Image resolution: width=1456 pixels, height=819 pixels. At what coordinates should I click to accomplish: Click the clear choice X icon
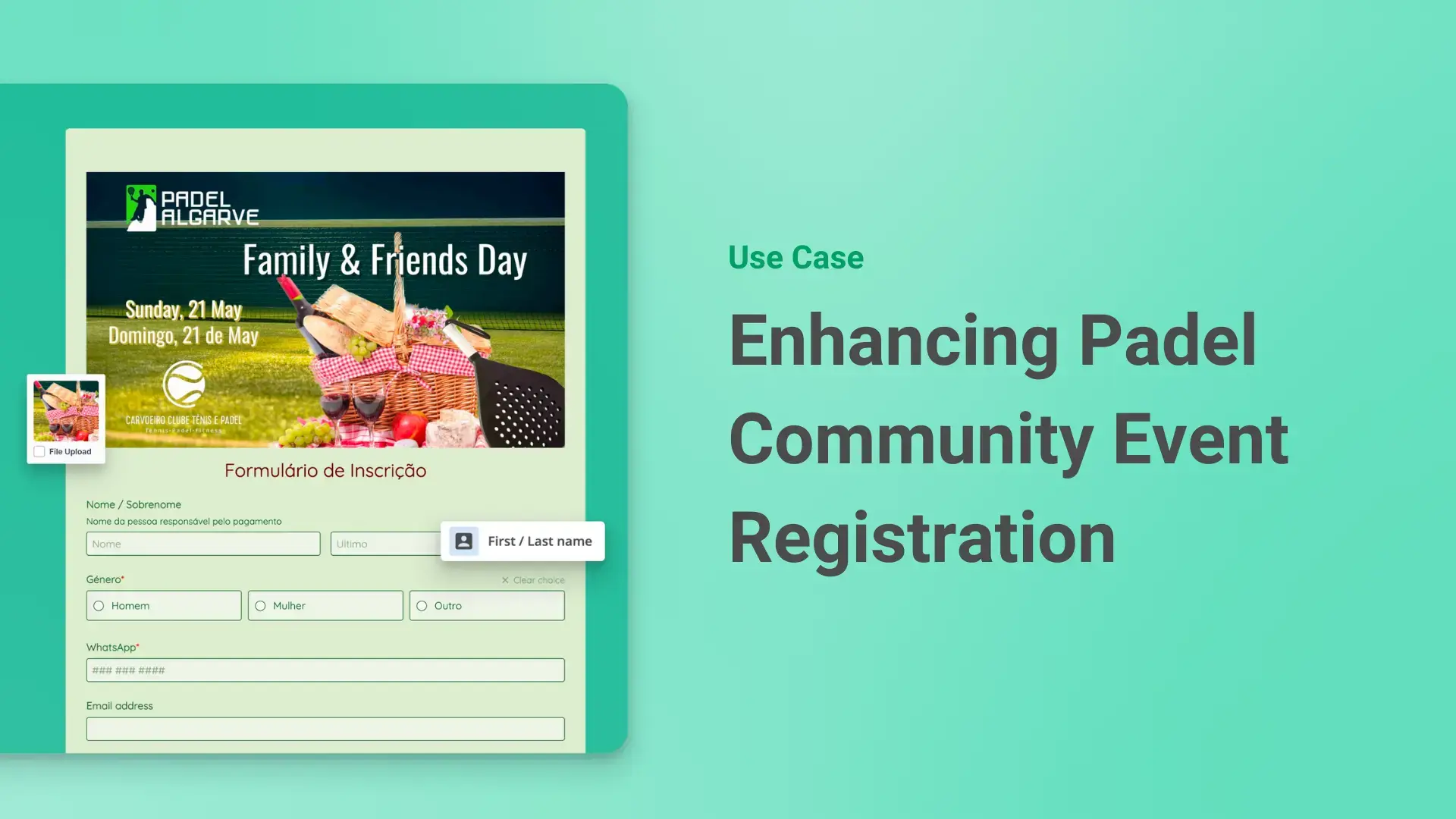coord(506,579)
